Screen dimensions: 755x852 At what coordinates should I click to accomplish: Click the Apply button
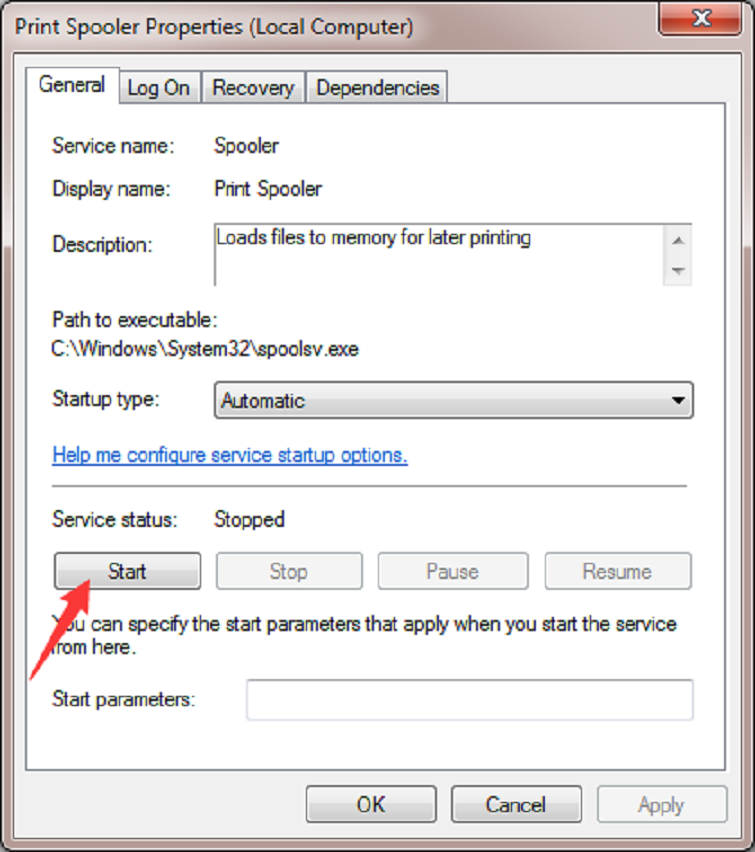coord(661,805)
